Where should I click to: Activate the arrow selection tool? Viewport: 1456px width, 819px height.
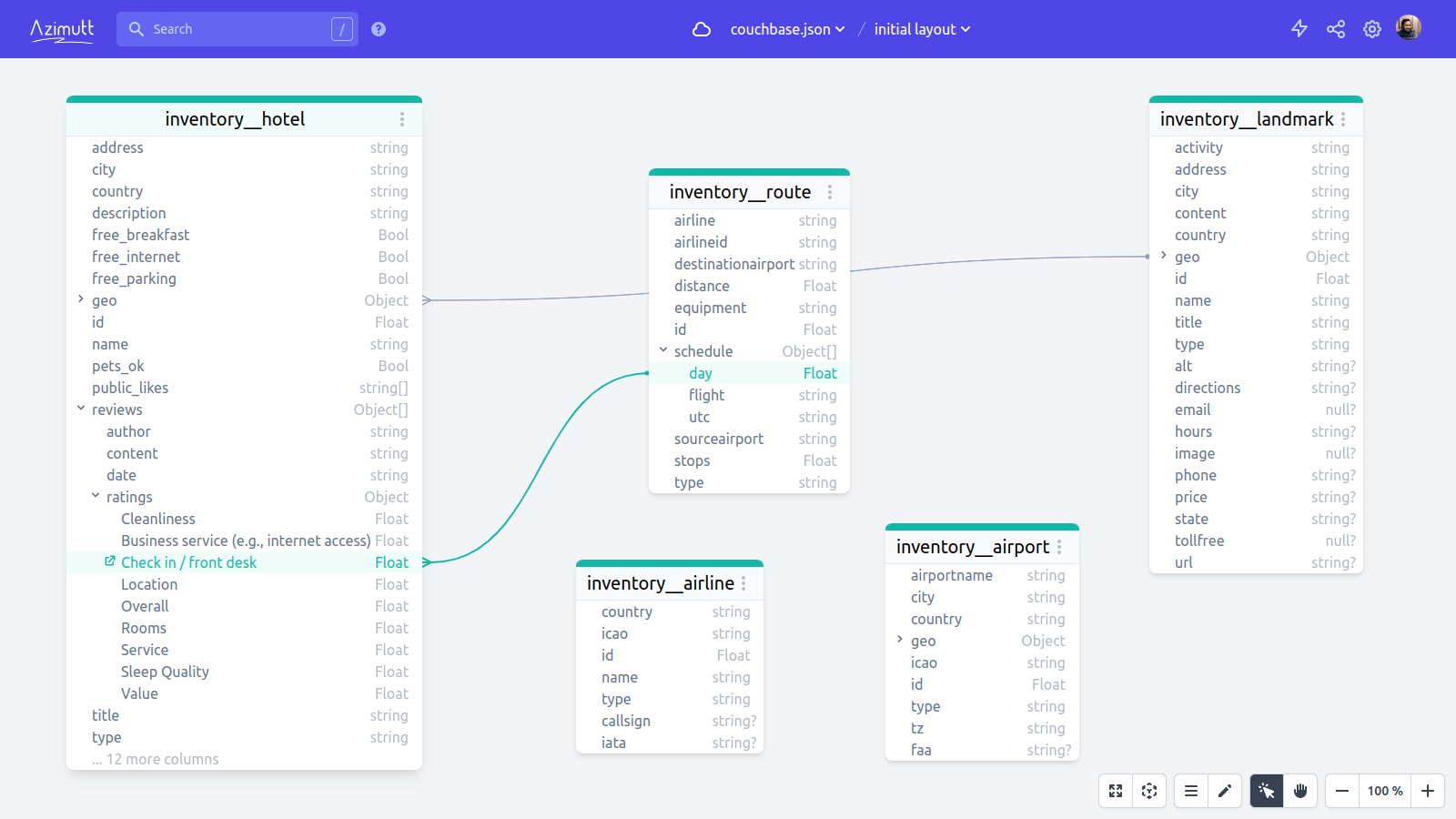1266,791
